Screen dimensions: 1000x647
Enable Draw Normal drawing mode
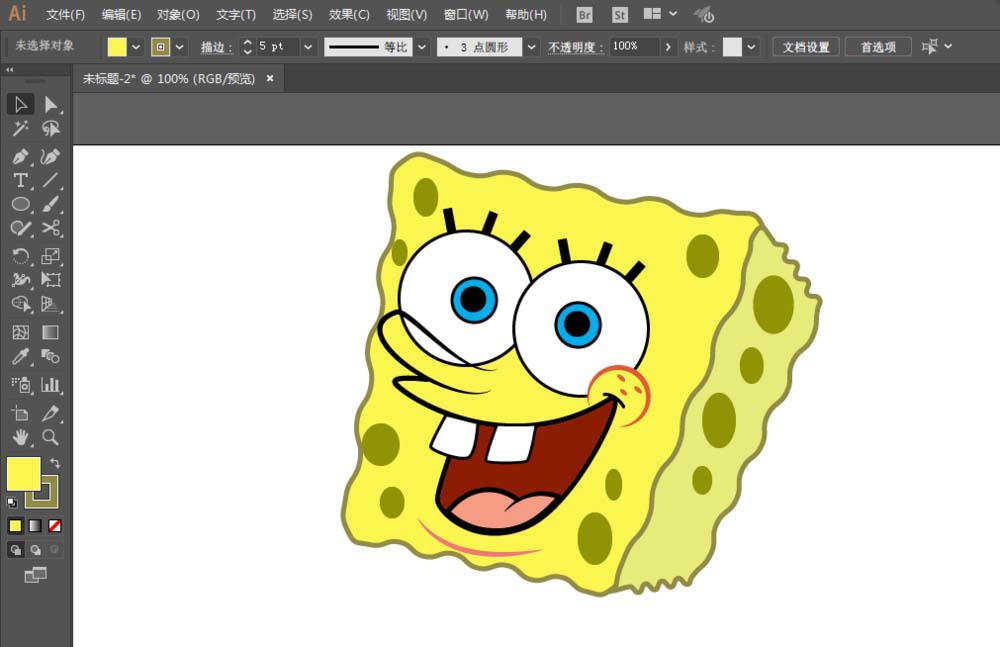pyautogui.click(x=16, y=550)
